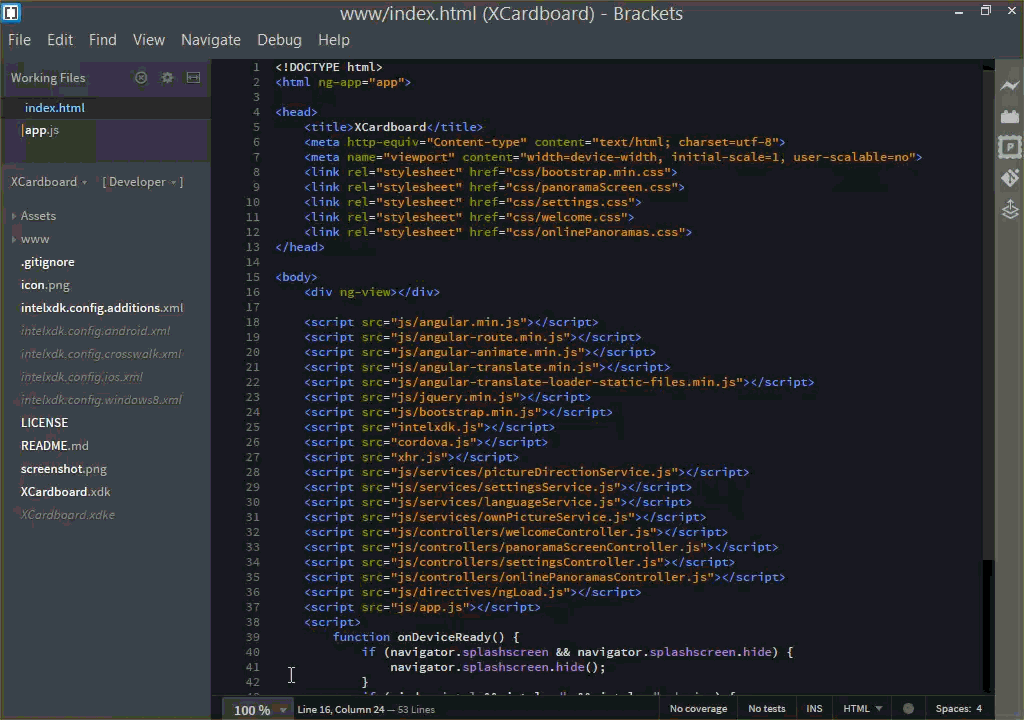1024x720 pixels.
Task: Open the Navigate menu
Action: click(x=211, y=40)
